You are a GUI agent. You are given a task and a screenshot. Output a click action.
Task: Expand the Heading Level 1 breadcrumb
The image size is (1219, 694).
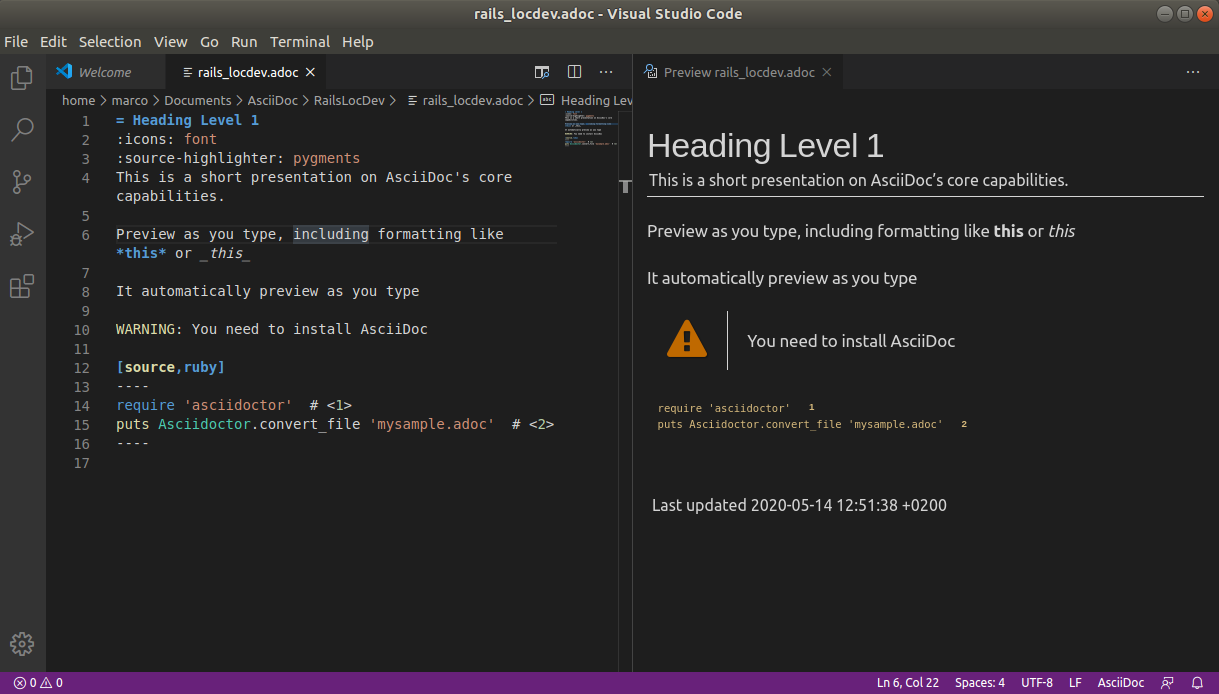click(x=594, y=100)
